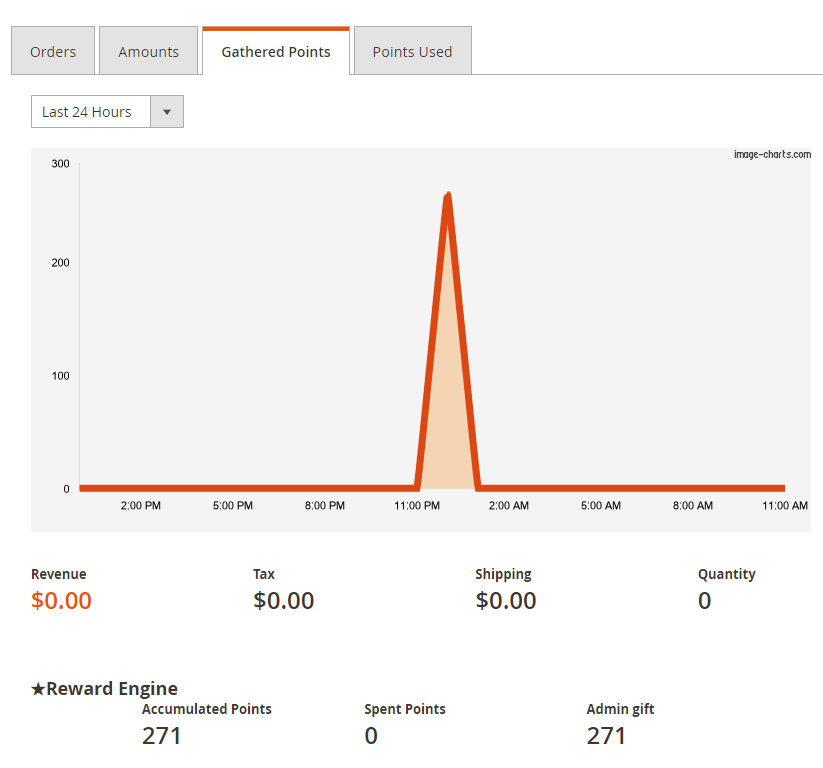Click the Shipping $0.00 value
The height and width of the screenshot is (768, 823).
coord(506,600)
